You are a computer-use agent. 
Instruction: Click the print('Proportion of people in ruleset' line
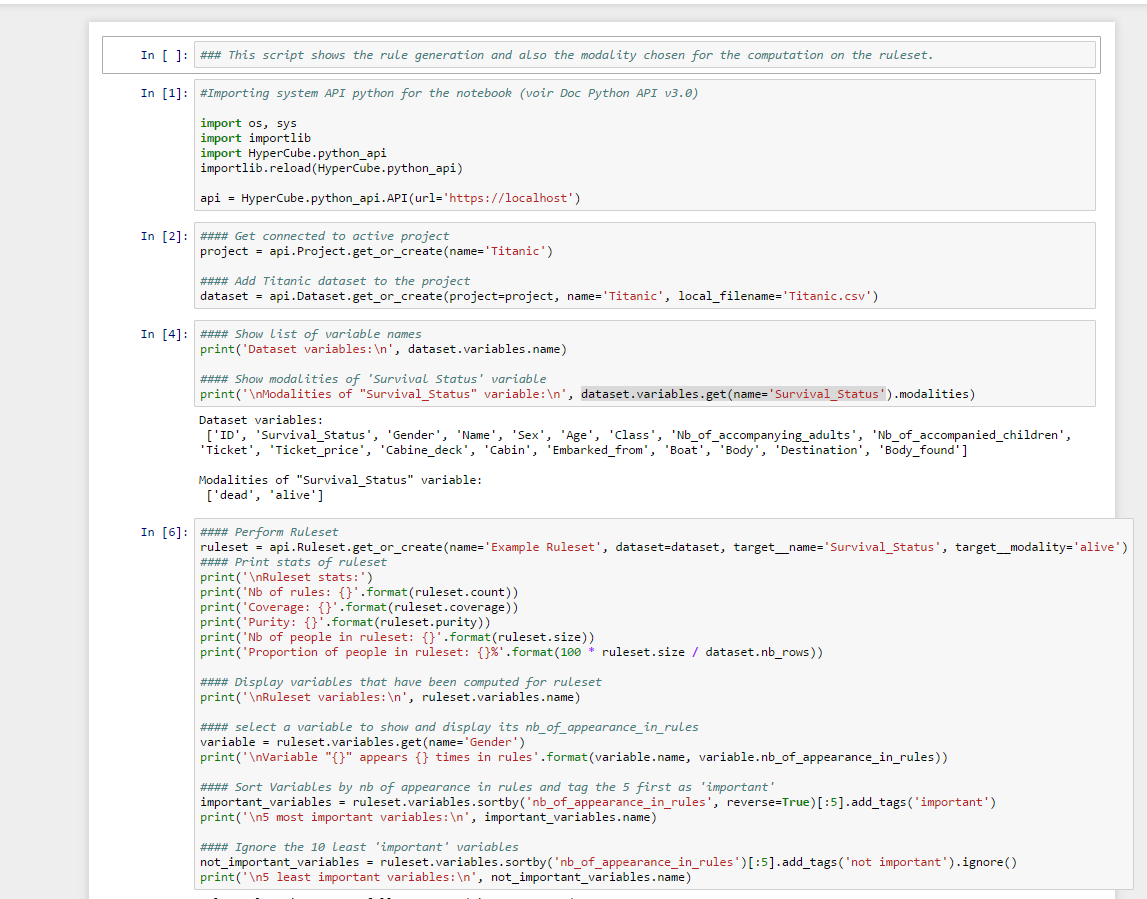tap(511, 652)
